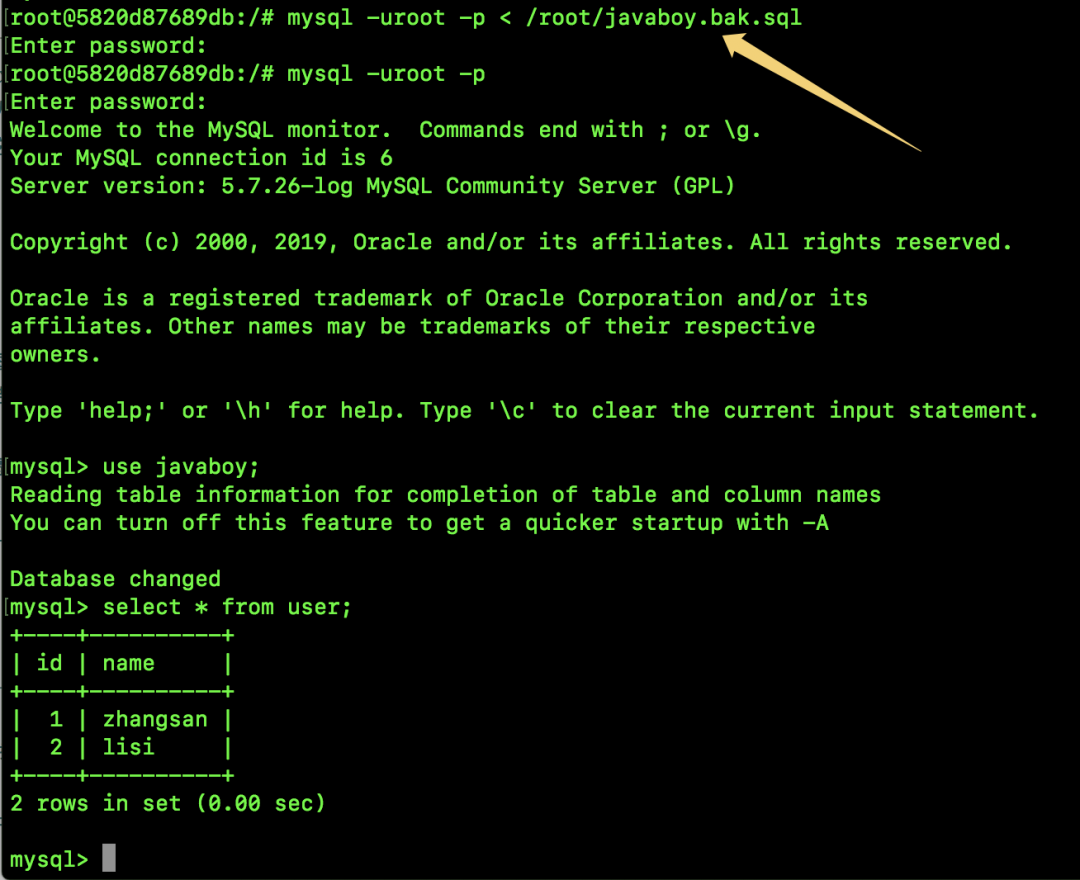Click the /root/javaboy.bak.sql file path
1080x880 pixels.
[x=663, y=18]
